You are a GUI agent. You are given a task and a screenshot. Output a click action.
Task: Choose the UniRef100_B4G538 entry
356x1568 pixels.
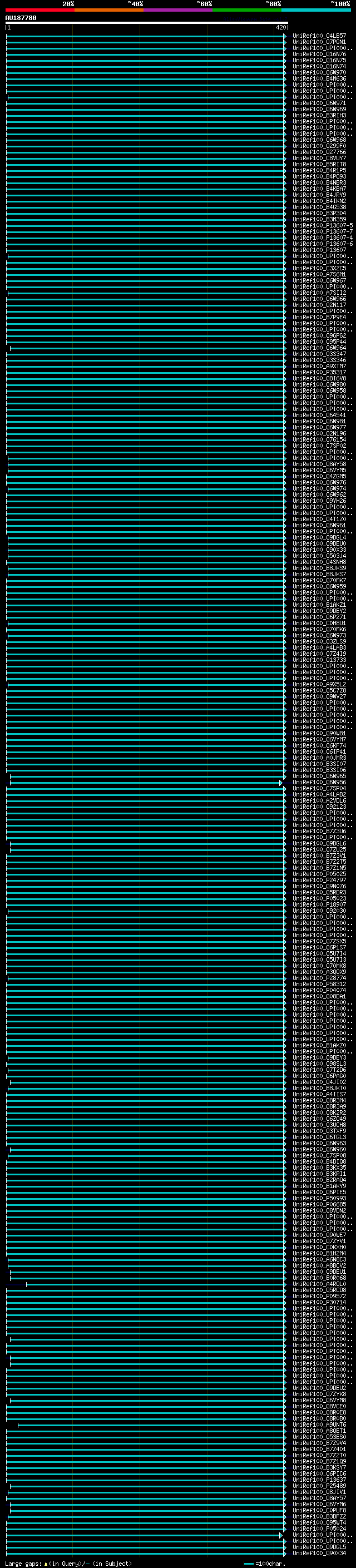319,207
